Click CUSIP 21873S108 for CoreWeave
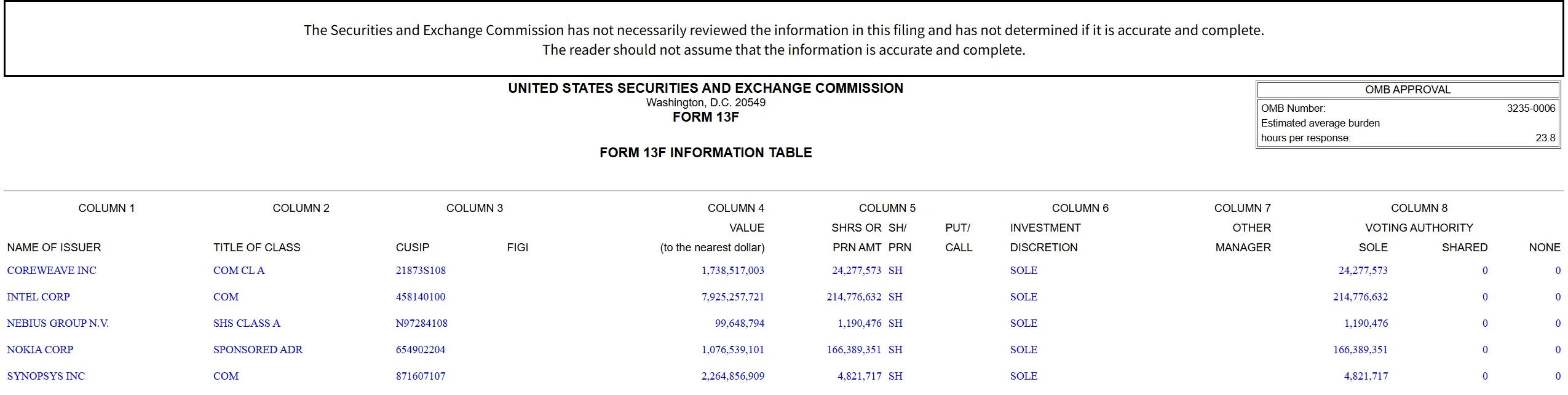Viewport: 1568px width, 395px height. click(421, 270)
